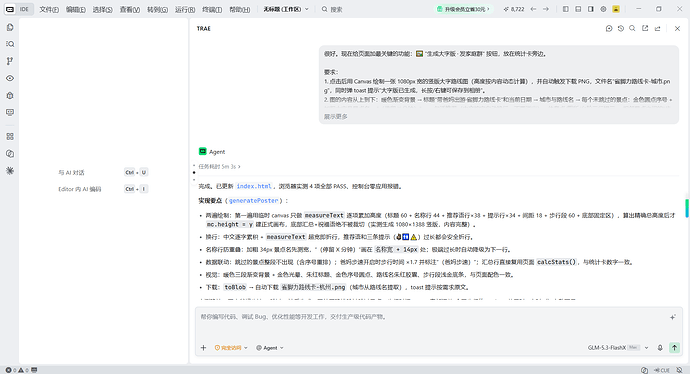Screen dimensions: 690x374
Task: Click the 8,722 credits indicator
Action: pyautogui.click(x=514, y=9)
